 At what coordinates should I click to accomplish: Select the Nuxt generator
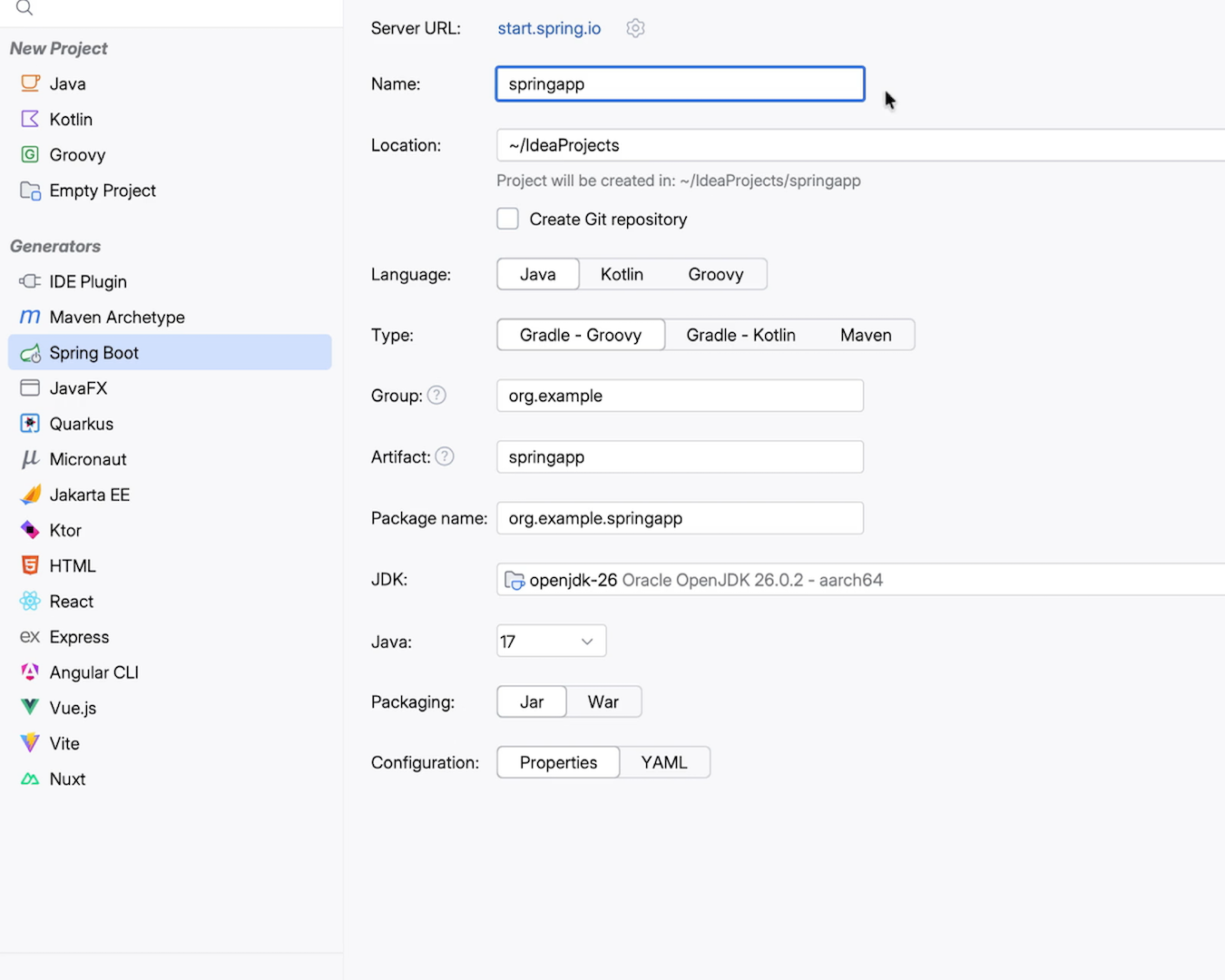coord(170,779)
